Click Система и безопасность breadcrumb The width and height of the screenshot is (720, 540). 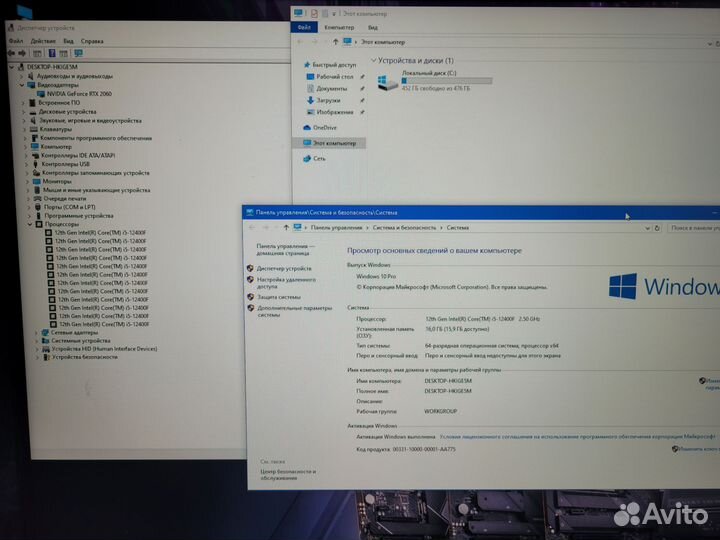[x=404, y=228]
